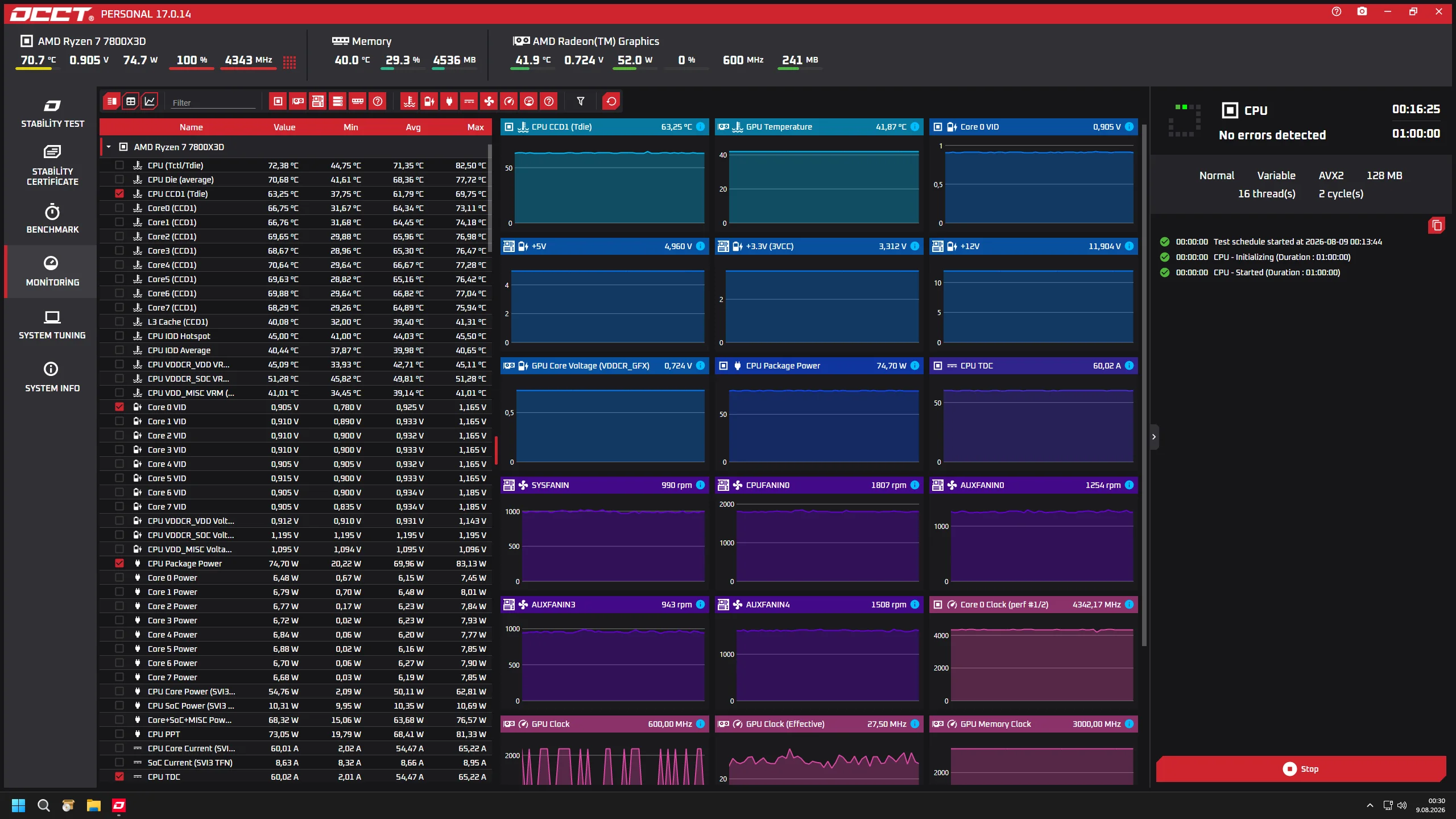1456x819 pixels.
Task: Toggle the clock frequency sensor filter icon
Action: [509, 101]
